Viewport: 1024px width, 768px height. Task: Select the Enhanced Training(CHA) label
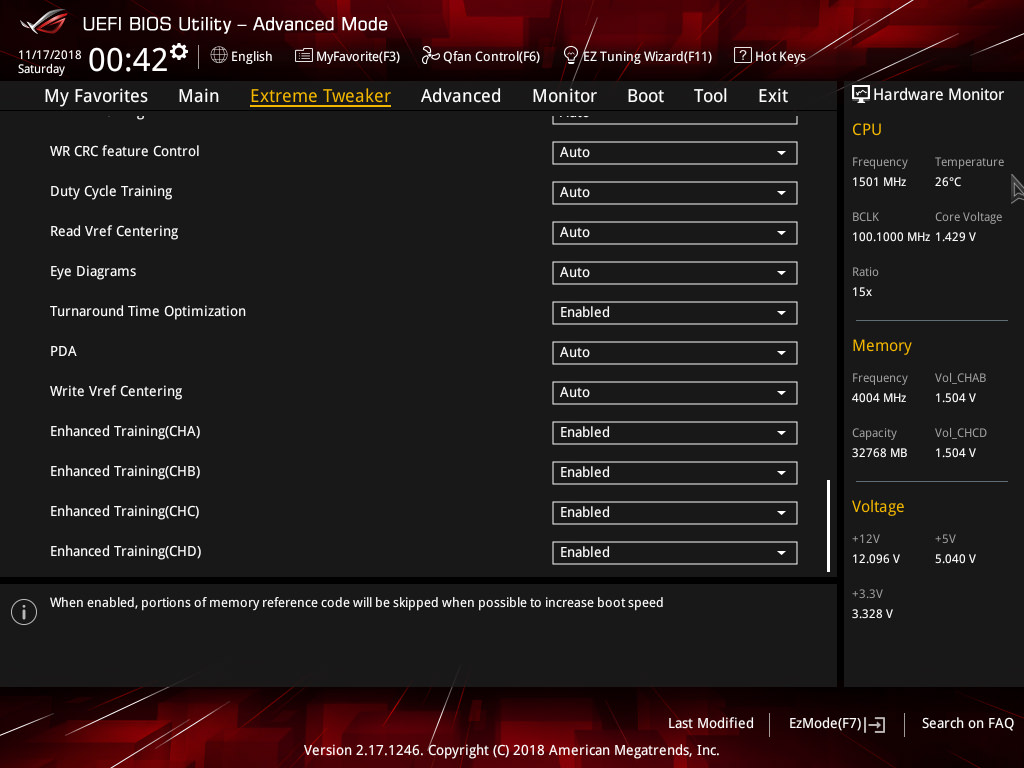(x=125, y=432)
